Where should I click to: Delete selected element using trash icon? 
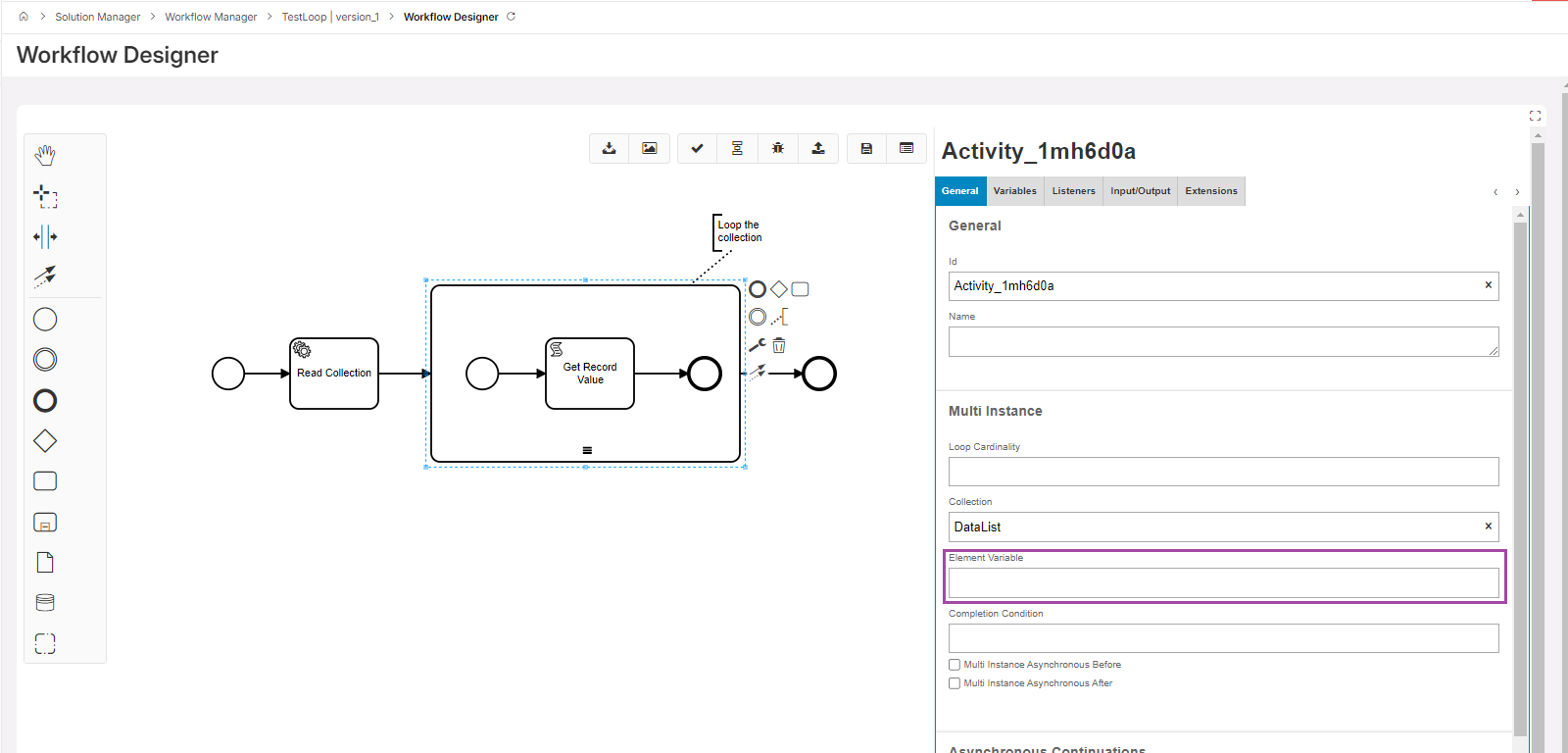pyautogui.click(x=779, y=345)
